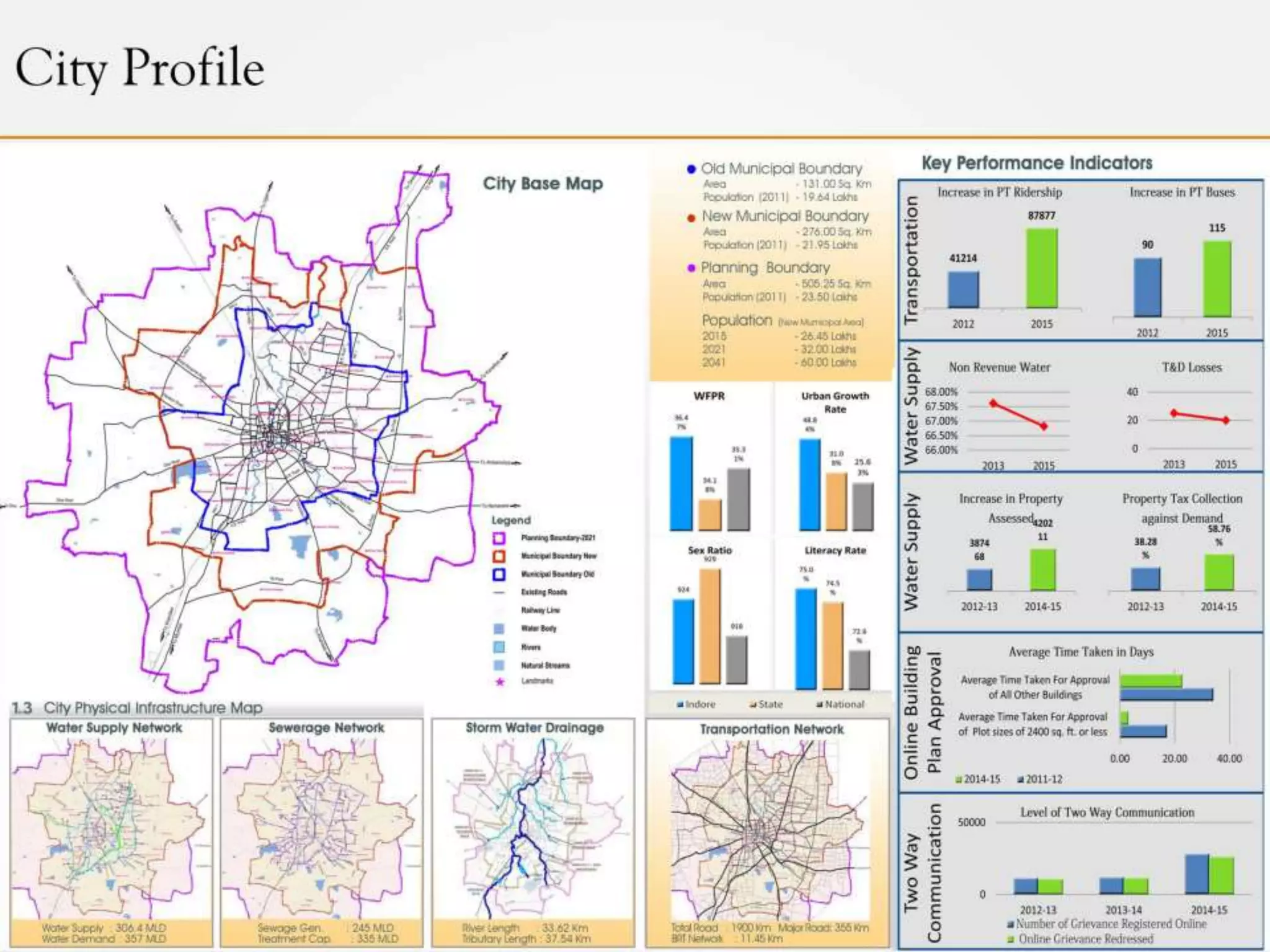Image resolution: width=1270 pixels, height=952 pixels.
Task: Click the T&D Losses chart title
Action: pos(1192,367)
